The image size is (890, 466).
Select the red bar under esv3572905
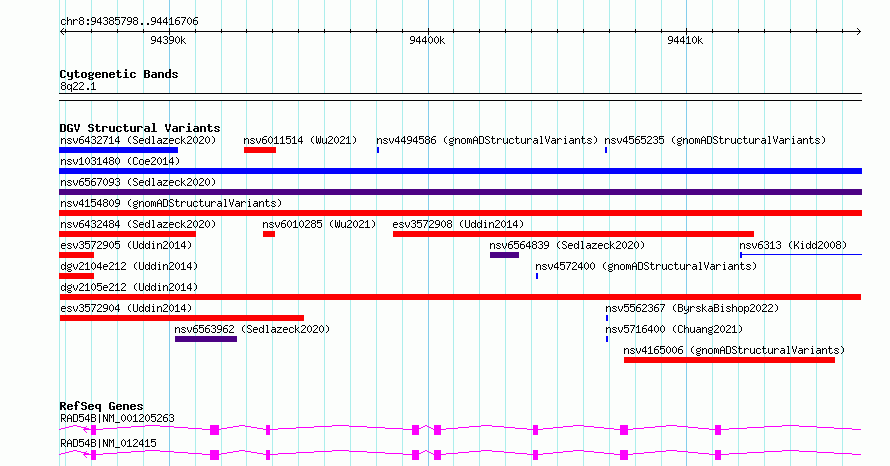click(x=77, y=255)
